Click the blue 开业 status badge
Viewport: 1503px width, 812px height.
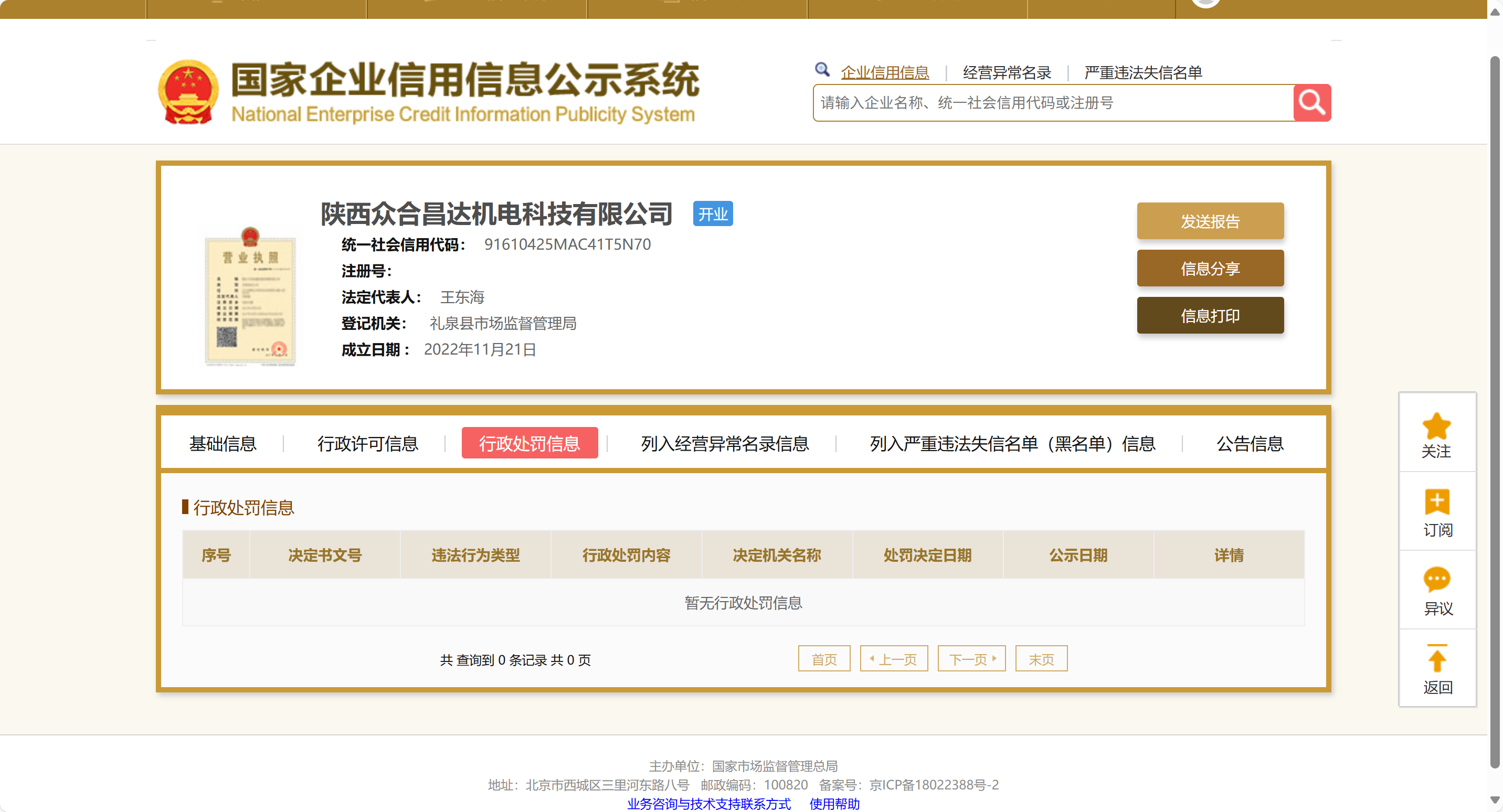coord(713,214)
